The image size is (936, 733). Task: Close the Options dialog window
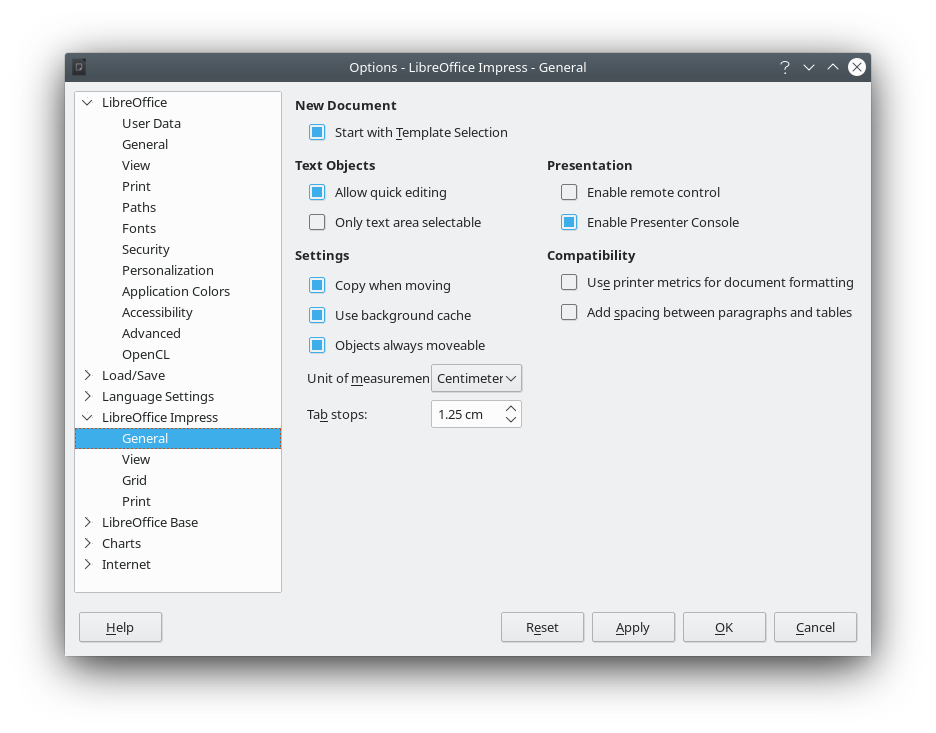click(857, 67)
